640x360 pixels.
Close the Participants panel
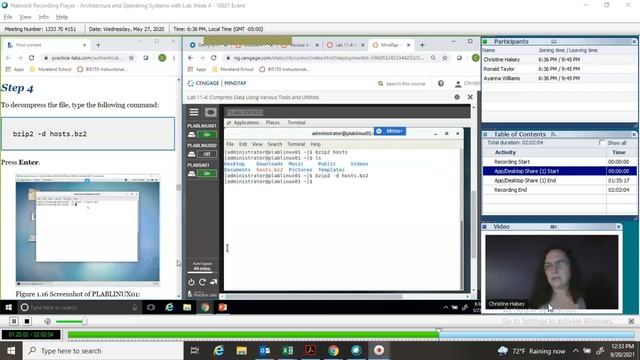pos(634,42)
